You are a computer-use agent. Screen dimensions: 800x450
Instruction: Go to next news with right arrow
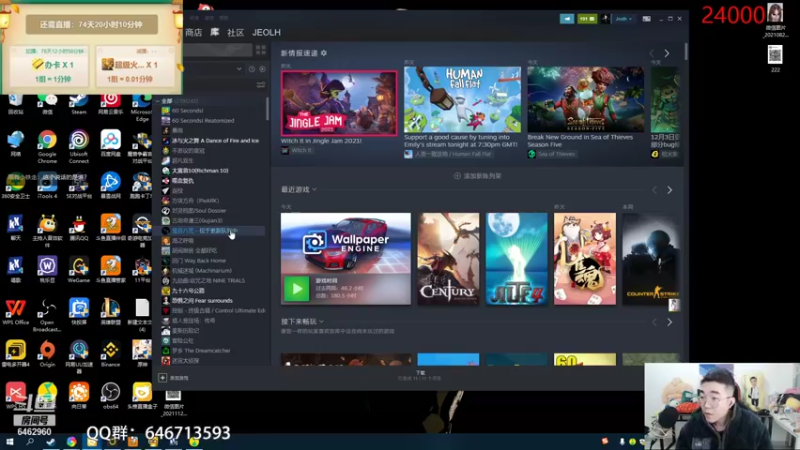[666, 54]
